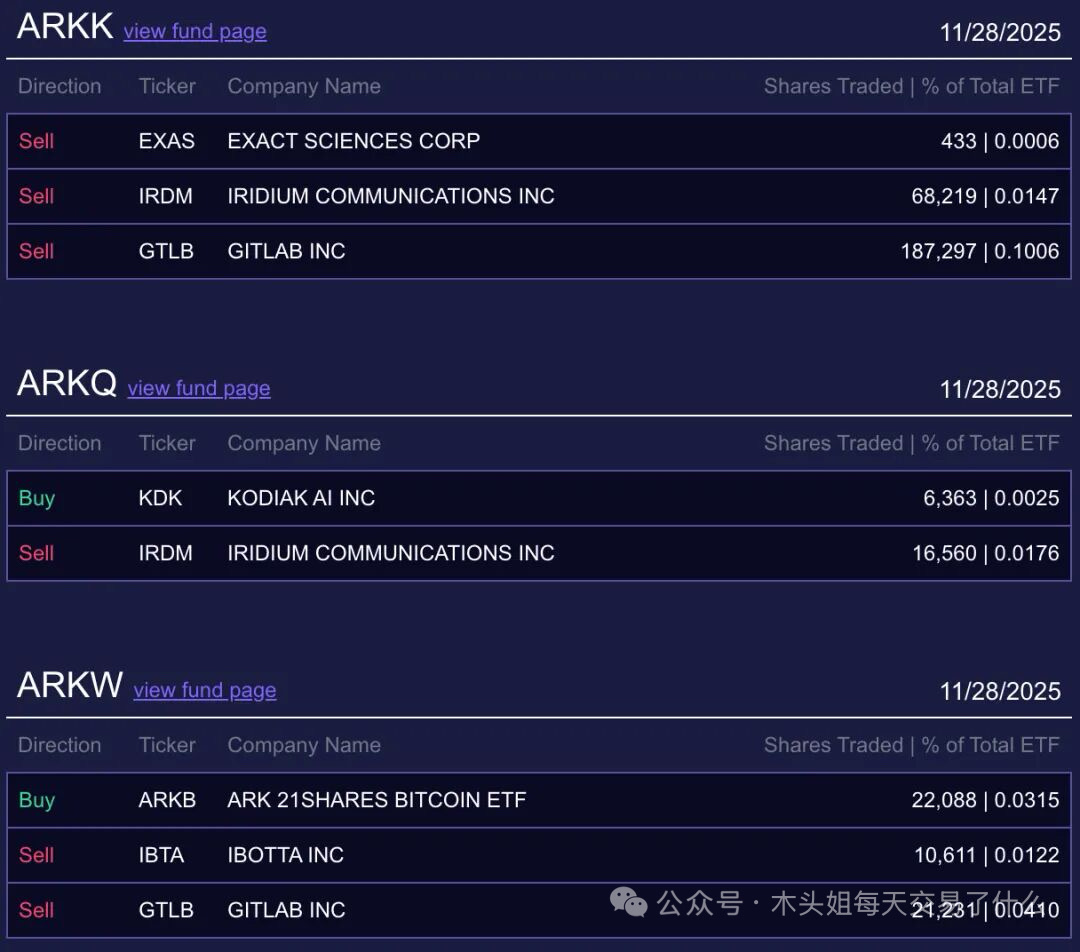The width and height of the screenshot is (1080, 952).
Task: Click Direction column header in ARKW table
Action: pyautogui.click(x=60, y=746)
